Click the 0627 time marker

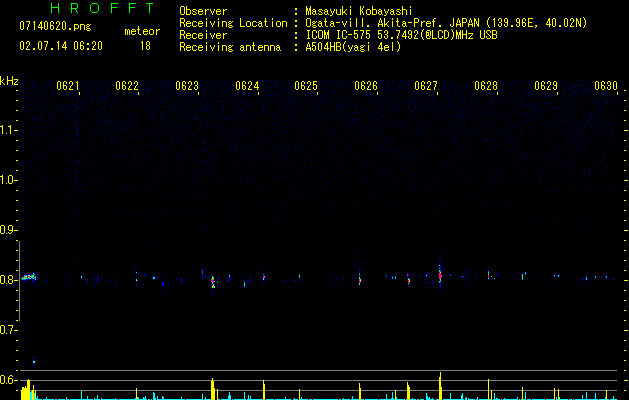click(x=426, y=86)
